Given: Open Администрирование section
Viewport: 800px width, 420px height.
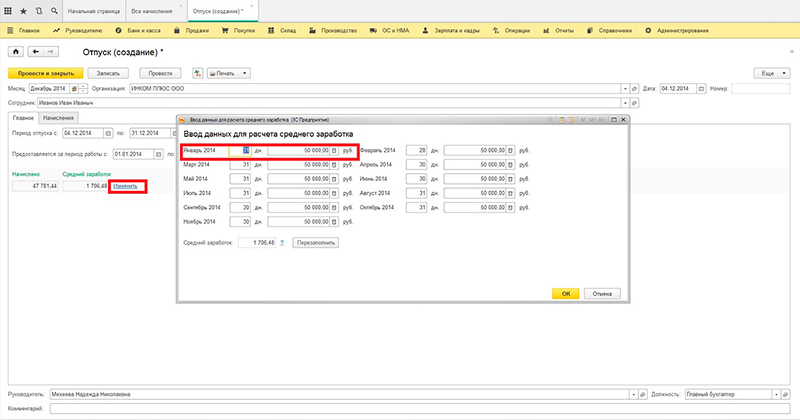Looking at the screenshot, I should click(677, 31).
